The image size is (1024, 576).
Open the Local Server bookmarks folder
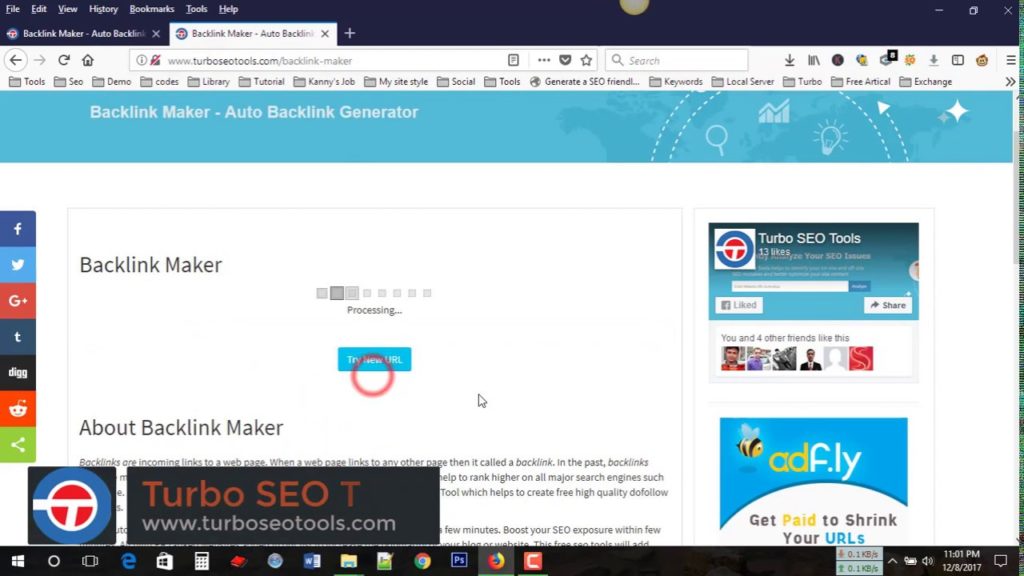point(743,82)
